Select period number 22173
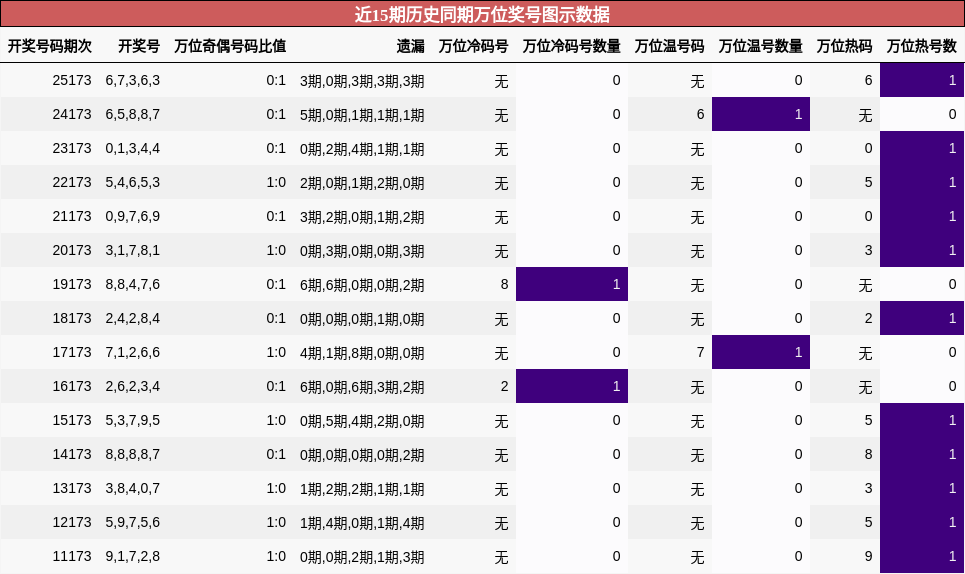 pos(72,183)
